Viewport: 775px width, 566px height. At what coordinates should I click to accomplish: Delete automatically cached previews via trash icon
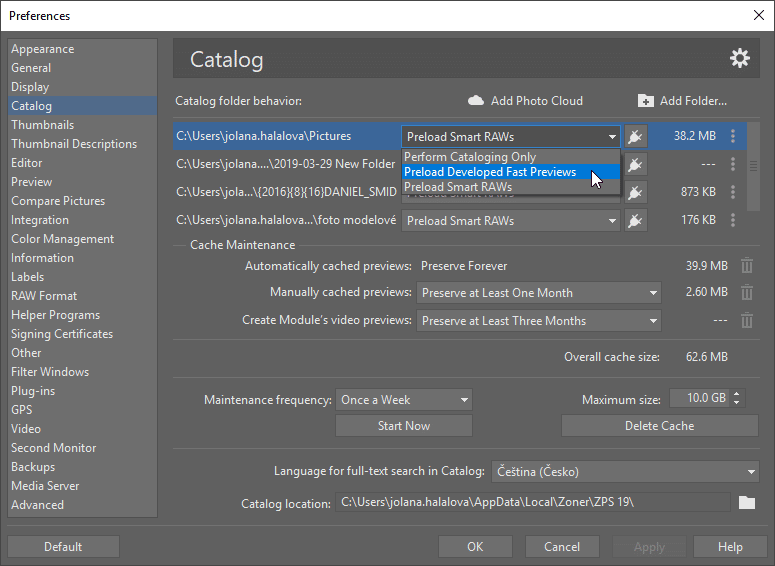click(747, 266)
